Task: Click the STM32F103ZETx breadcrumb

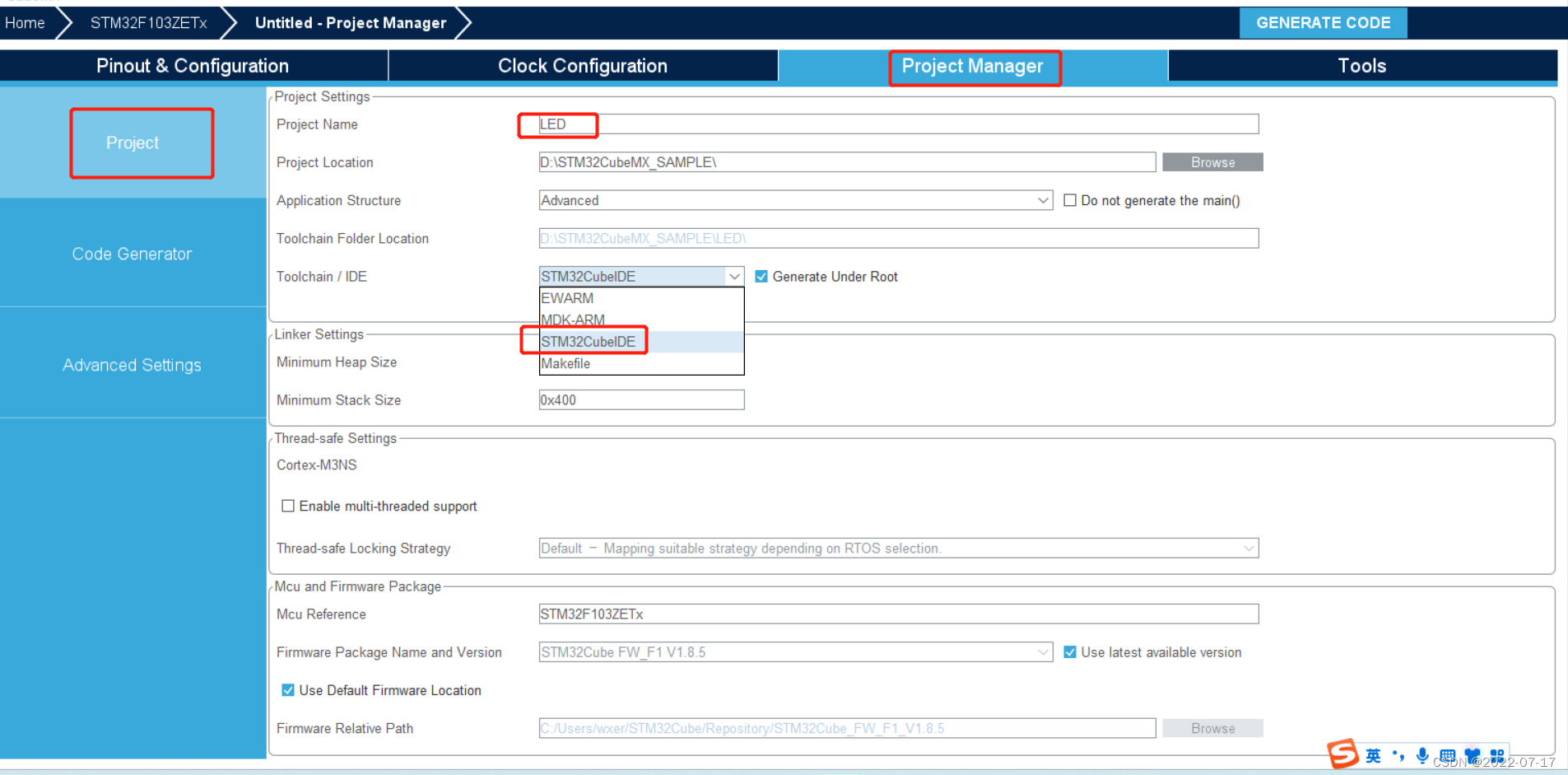Action: pyautogui.click(x=149, y=23)
